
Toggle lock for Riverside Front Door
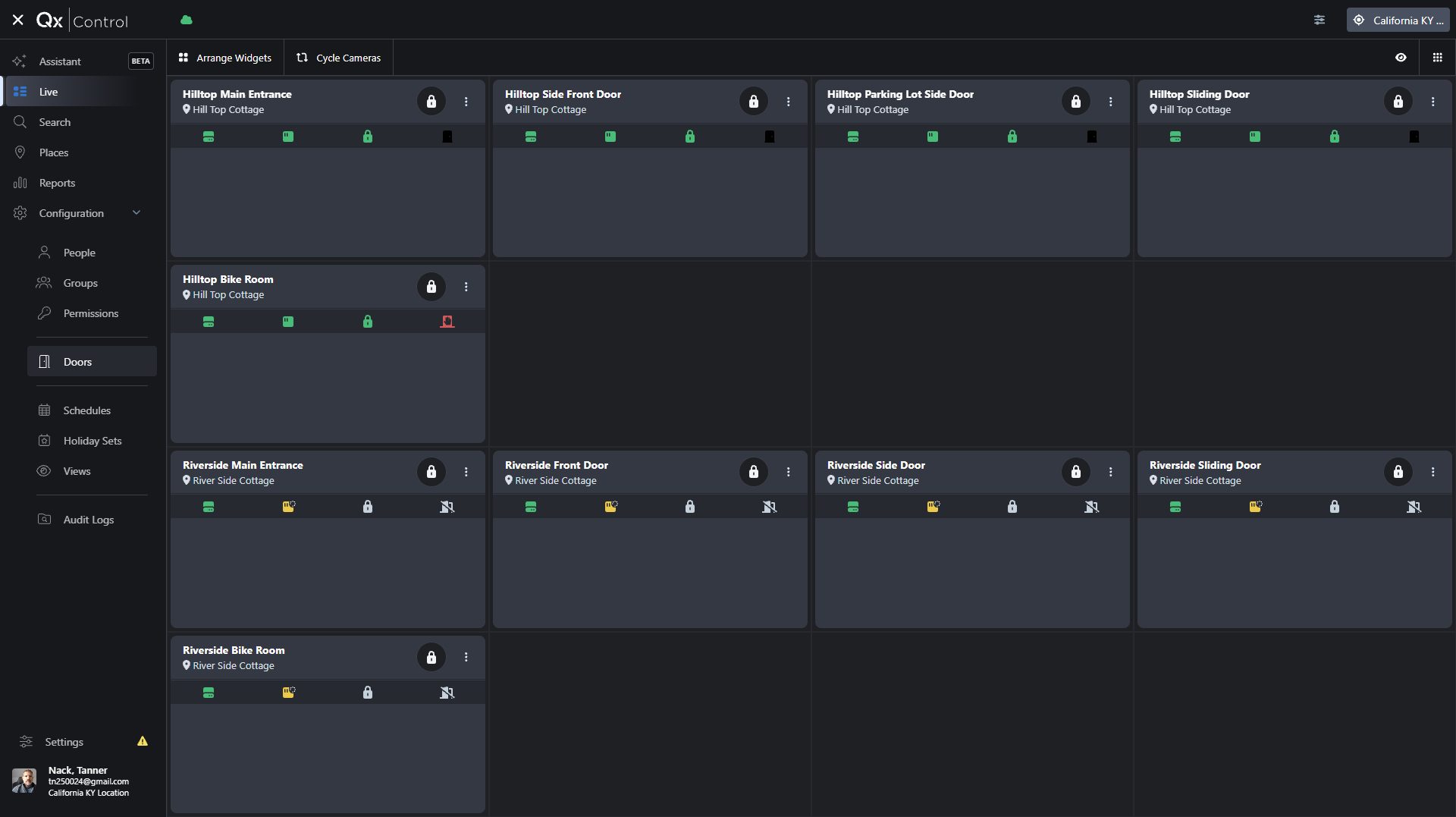point(754,472)
